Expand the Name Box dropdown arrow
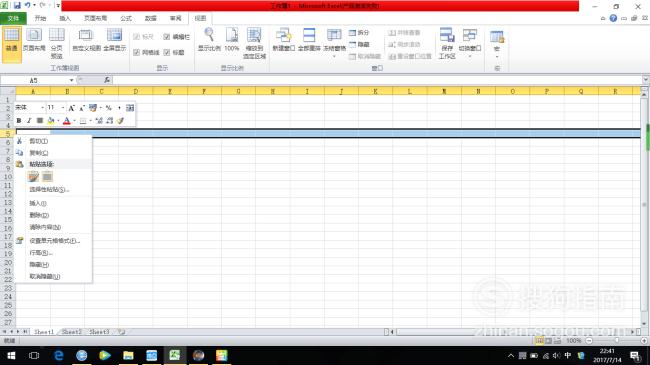 71,80
